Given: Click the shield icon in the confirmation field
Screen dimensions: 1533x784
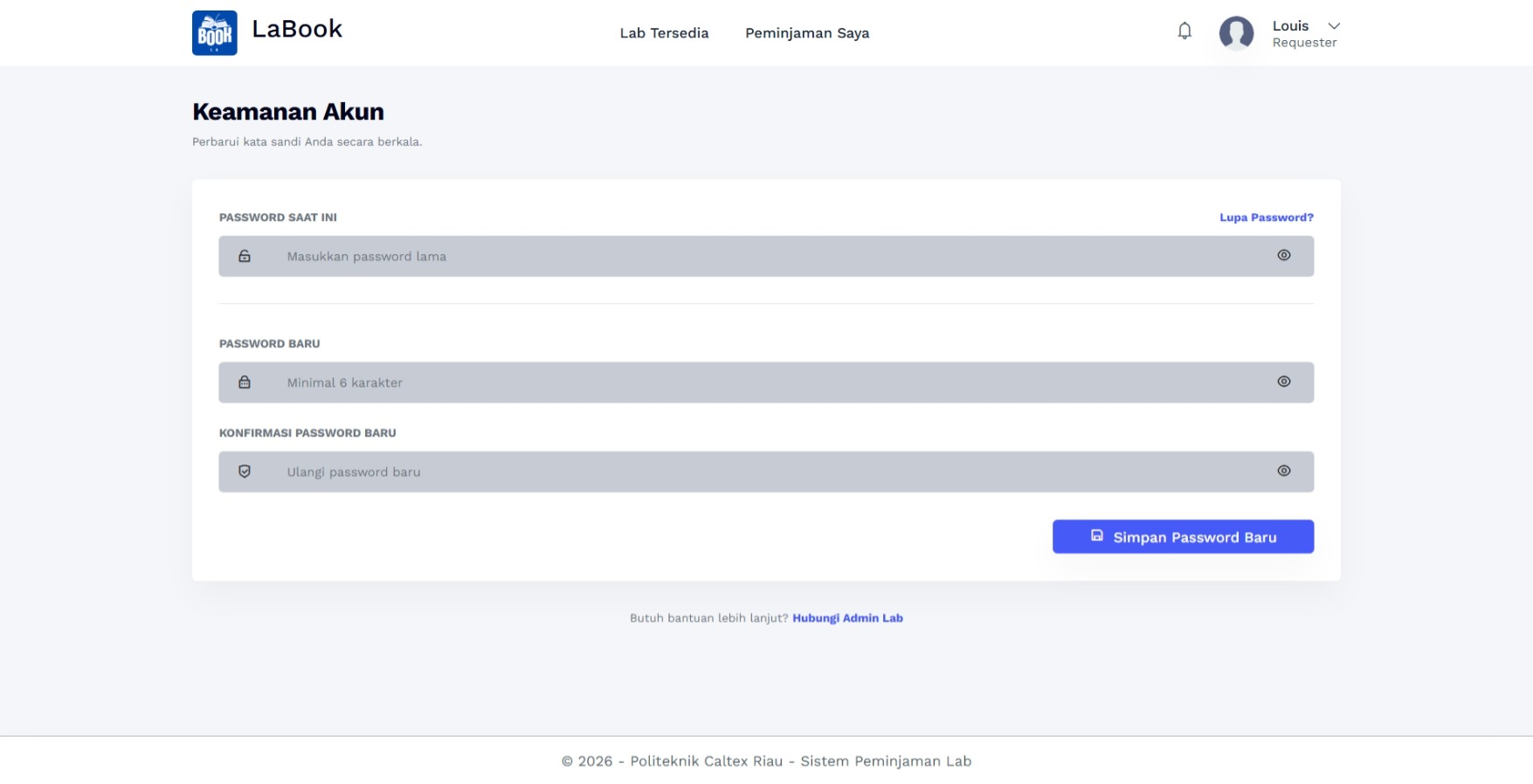Looking at the screenshot, I should [245, 471].
